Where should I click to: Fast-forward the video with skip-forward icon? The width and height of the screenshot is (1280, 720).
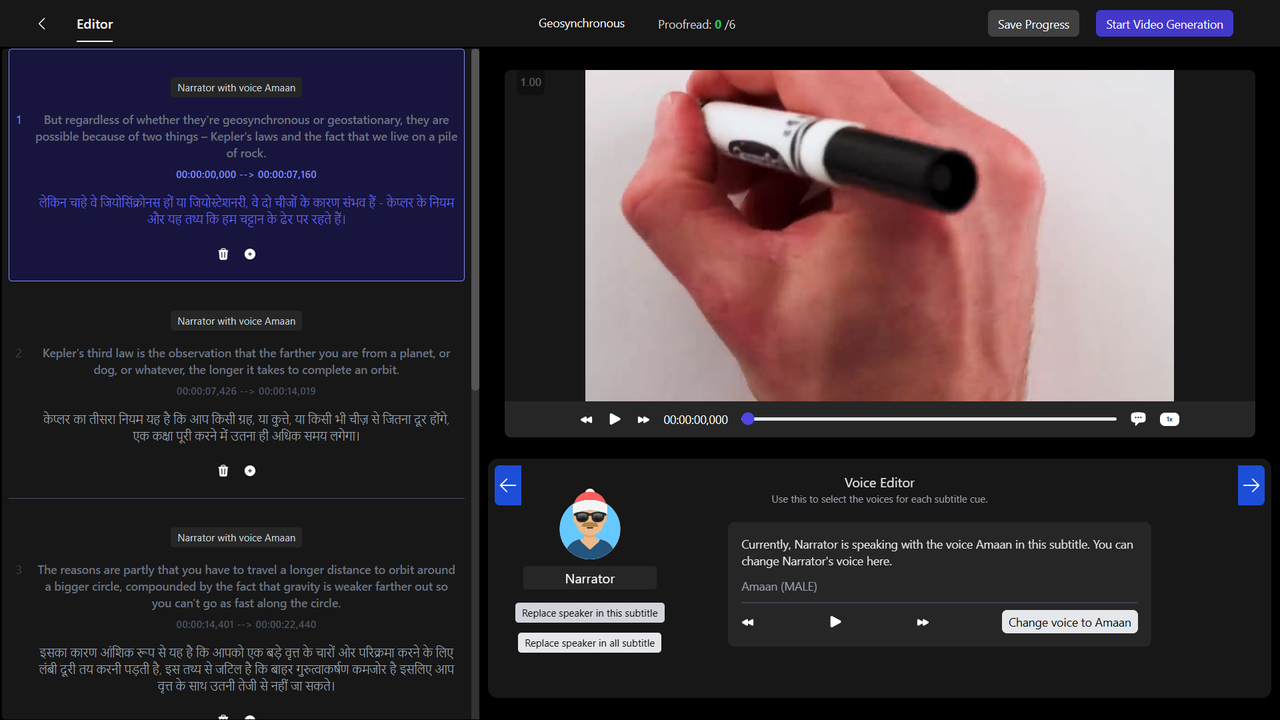[643, 419]
